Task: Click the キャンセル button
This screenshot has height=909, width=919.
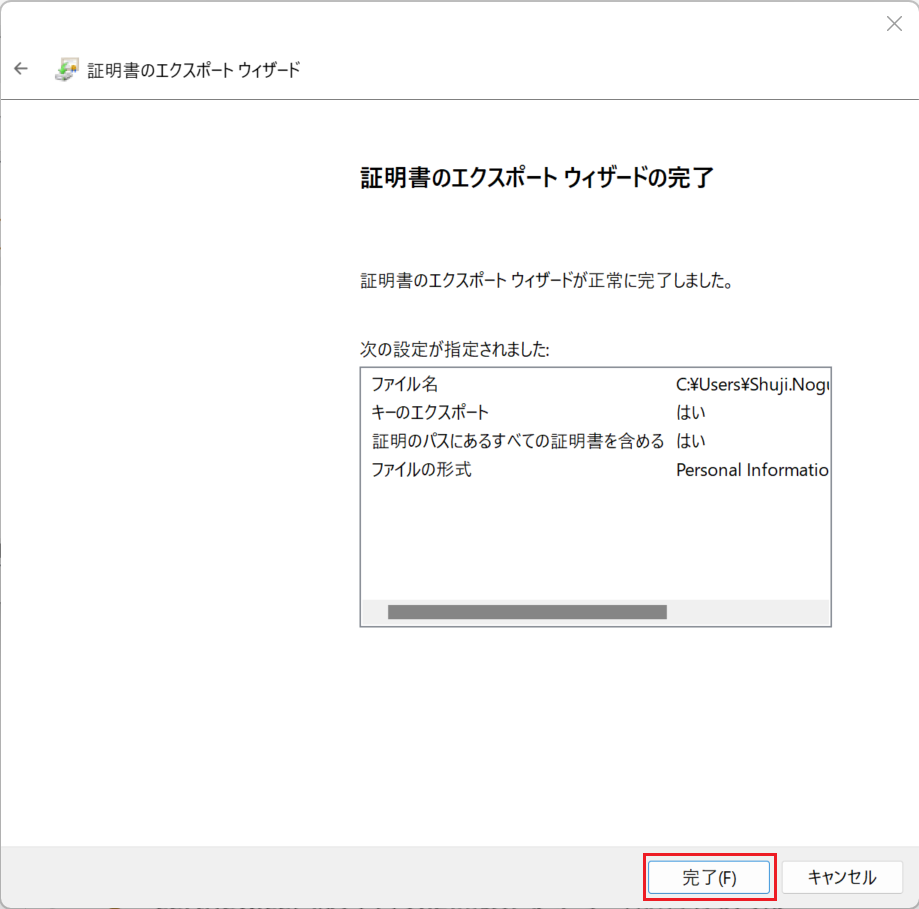Action: [x=842, y=877]
